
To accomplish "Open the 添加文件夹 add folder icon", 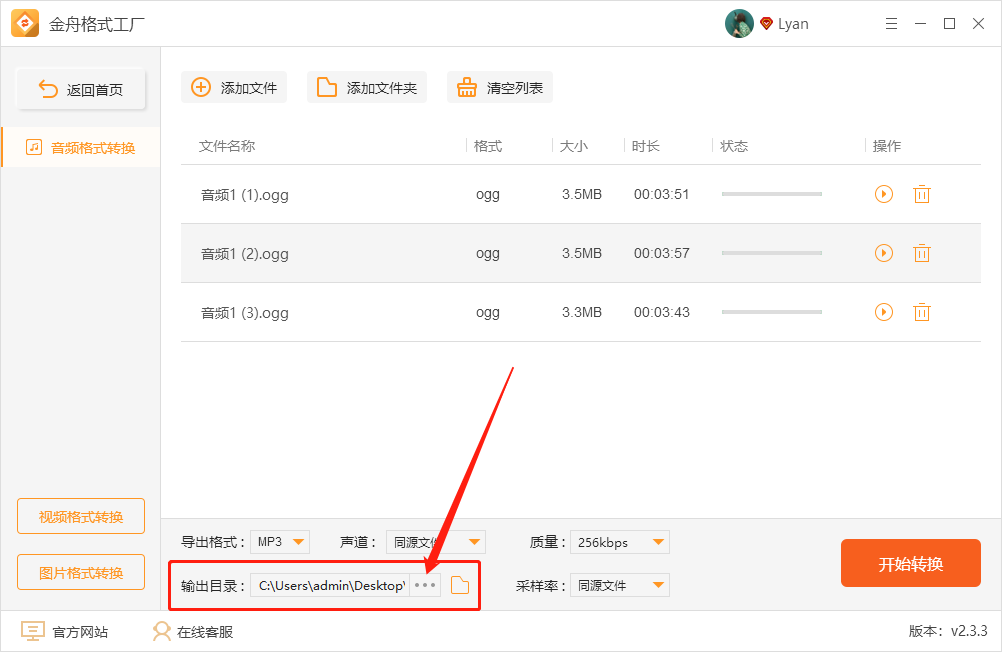I will tap(326, 87).
